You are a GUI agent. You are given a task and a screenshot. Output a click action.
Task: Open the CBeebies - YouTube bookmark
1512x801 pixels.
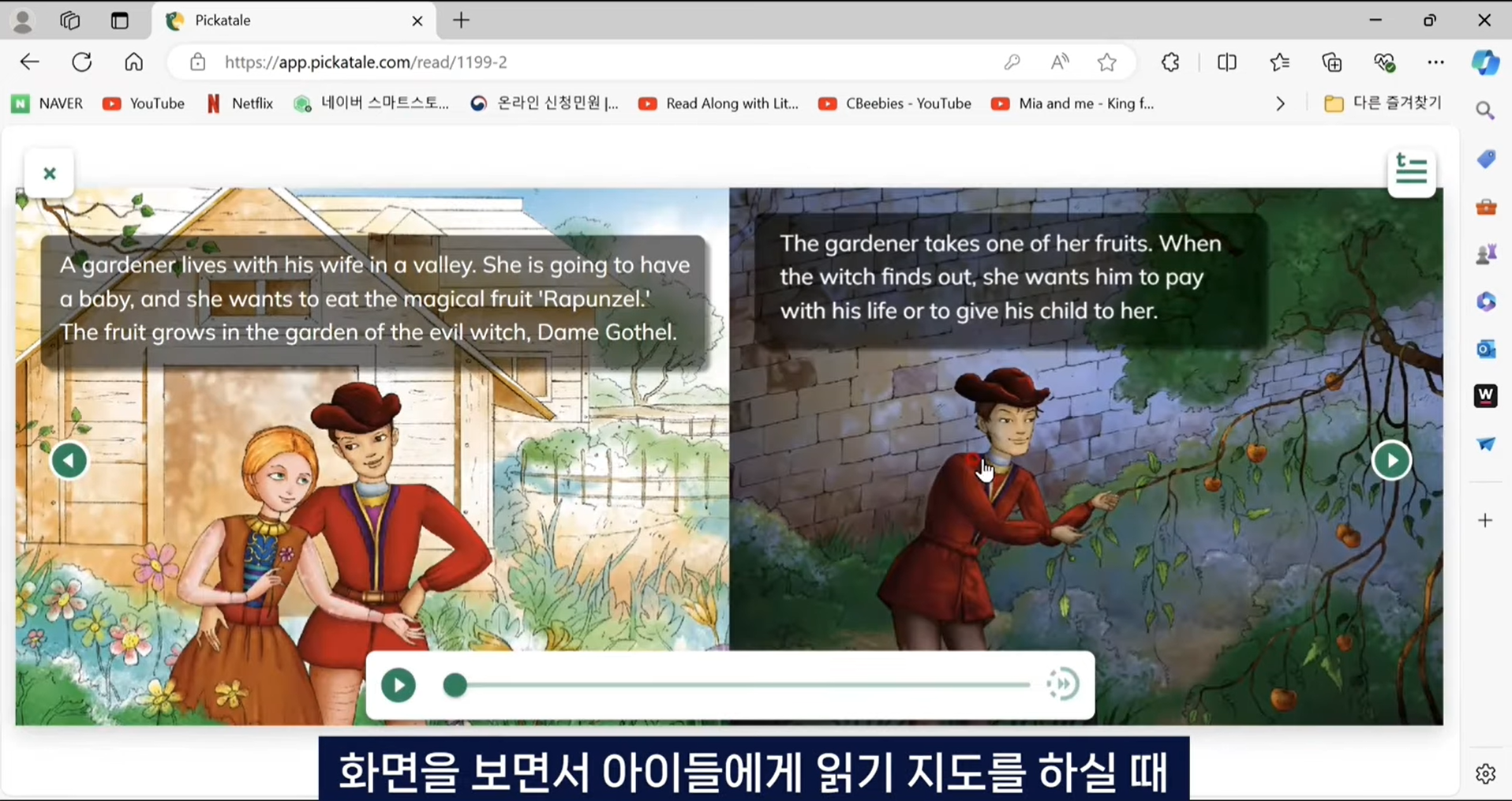click(895, 103)
